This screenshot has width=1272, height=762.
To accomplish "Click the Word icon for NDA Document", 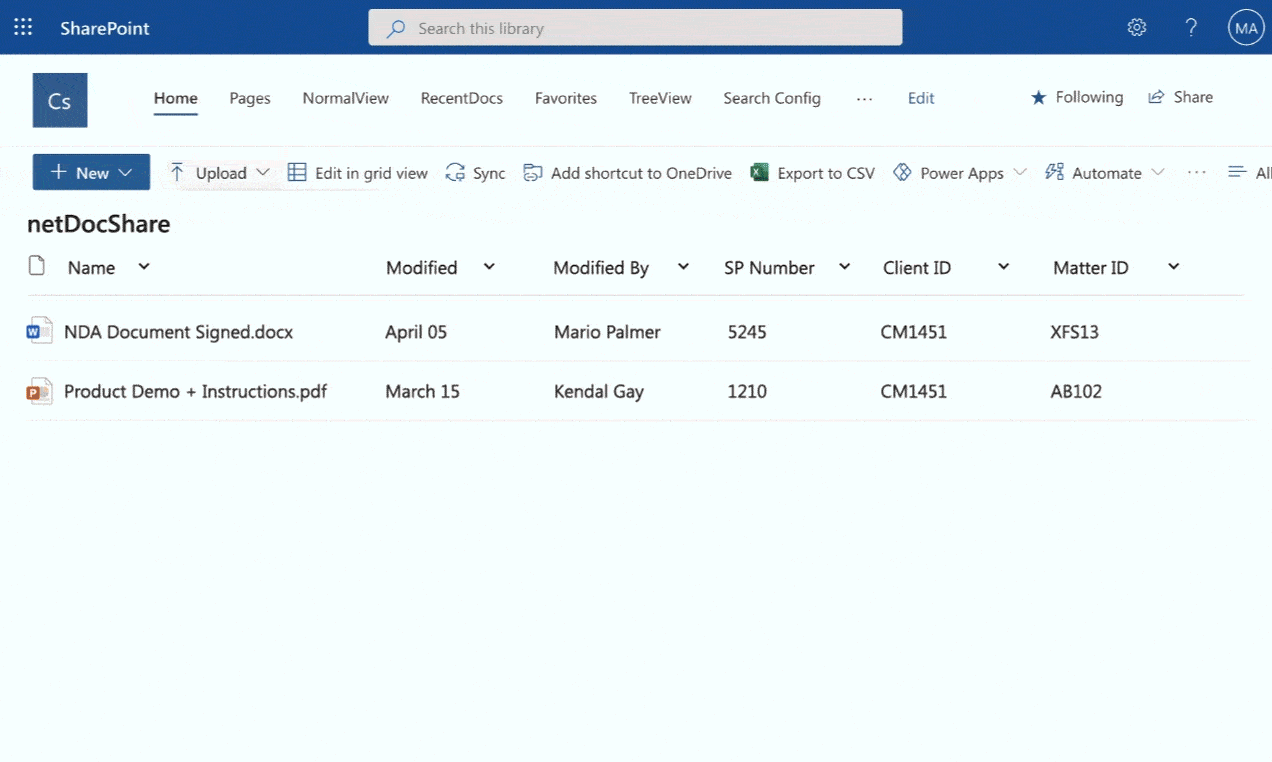I will (39, 331).
